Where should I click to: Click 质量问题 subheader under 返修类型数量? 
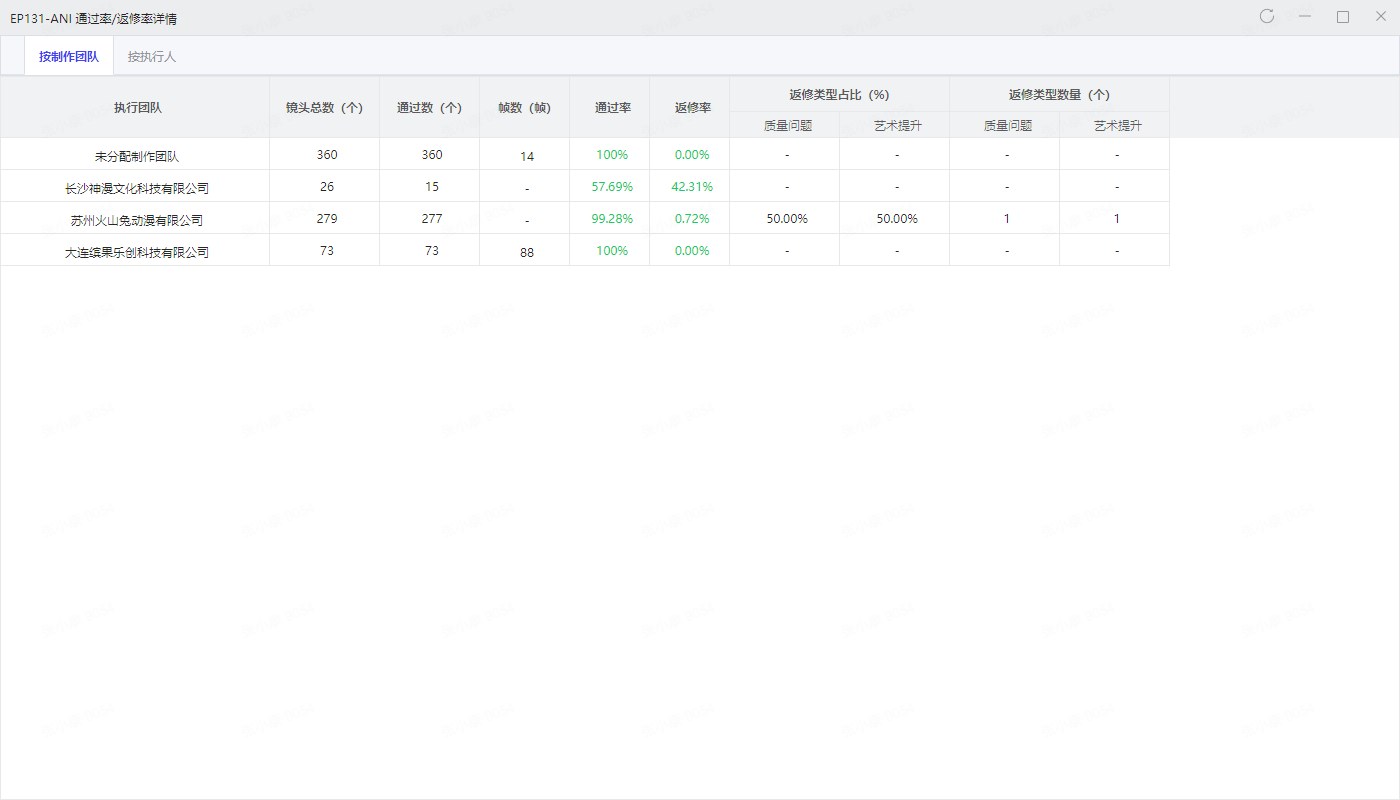coord(1007,126)
